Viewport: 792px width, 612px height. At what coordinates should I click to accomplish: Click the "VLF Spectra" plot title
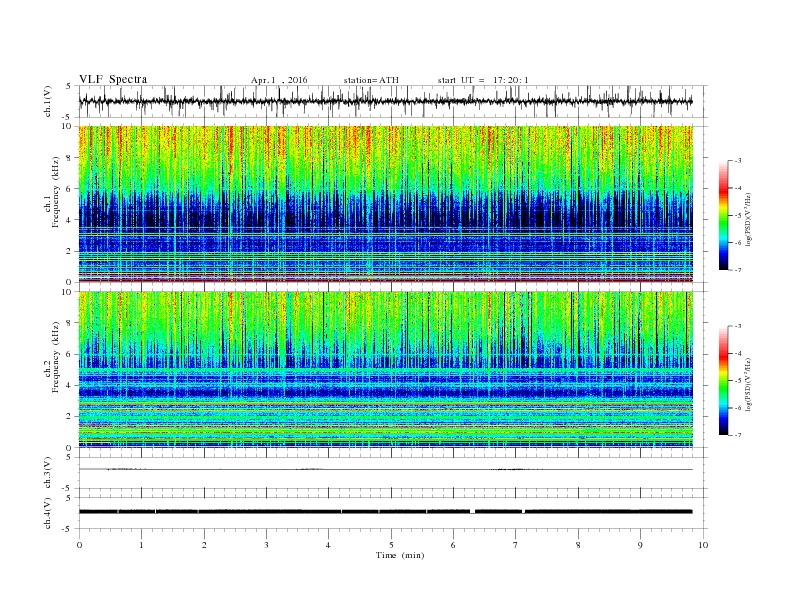(113, 79)
